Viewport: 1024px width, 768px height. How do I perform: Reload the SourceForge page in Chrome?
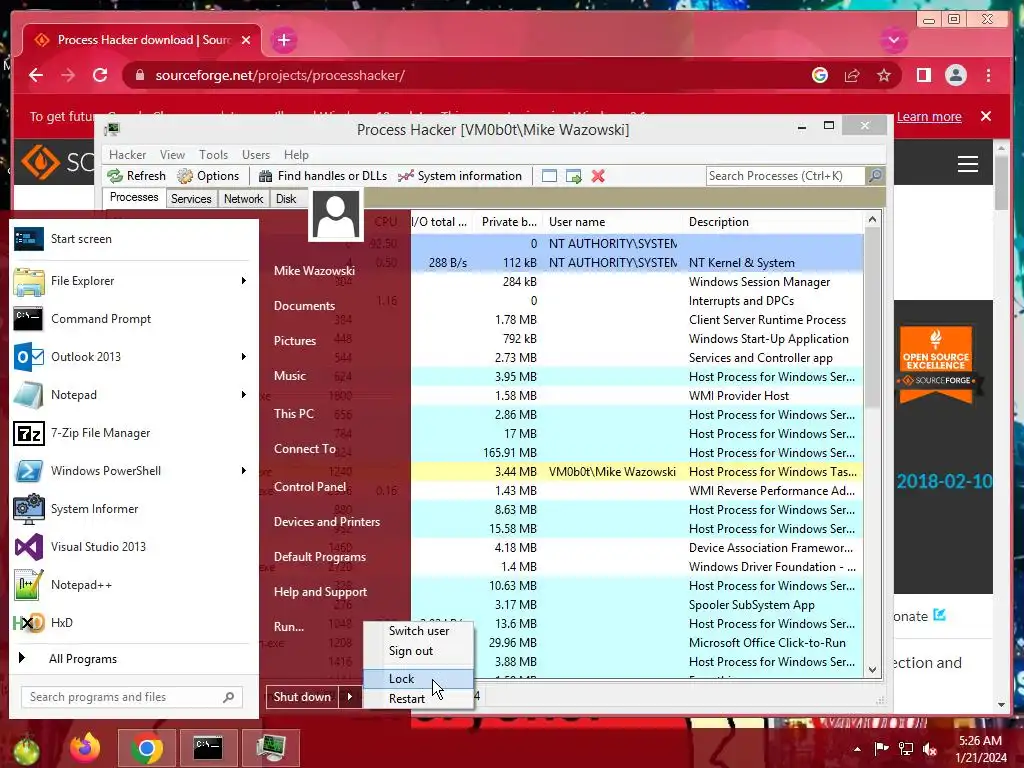pos(100,75)
